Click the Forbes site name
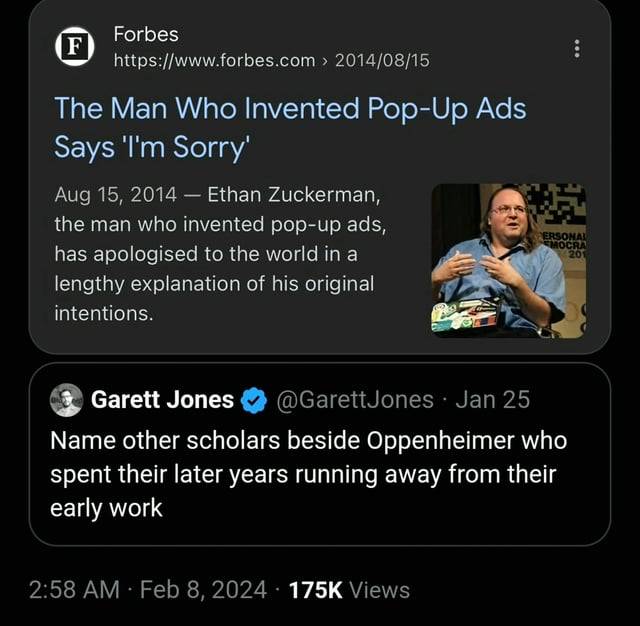Screen dimensions: 640x626 [x=146, y=34]
